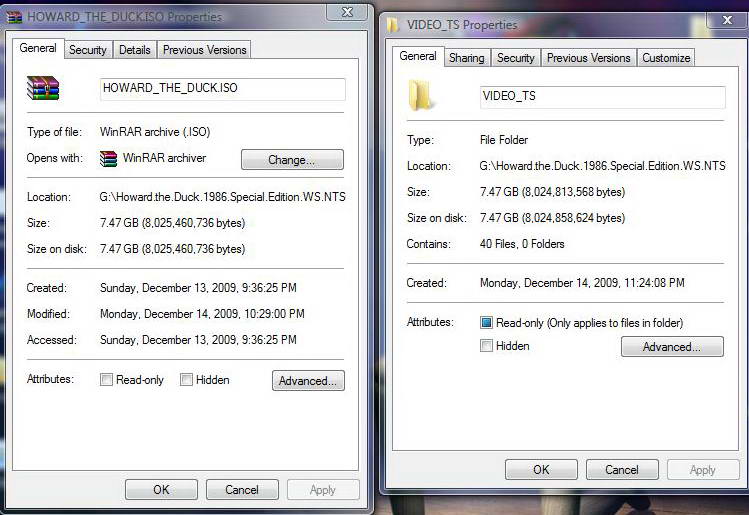Click the title bar icon of HOWARD_THE_DUCK.ISO Properties
Viewport: 749px width, 515px height.
pyautogui.click(x=14, y=17)
